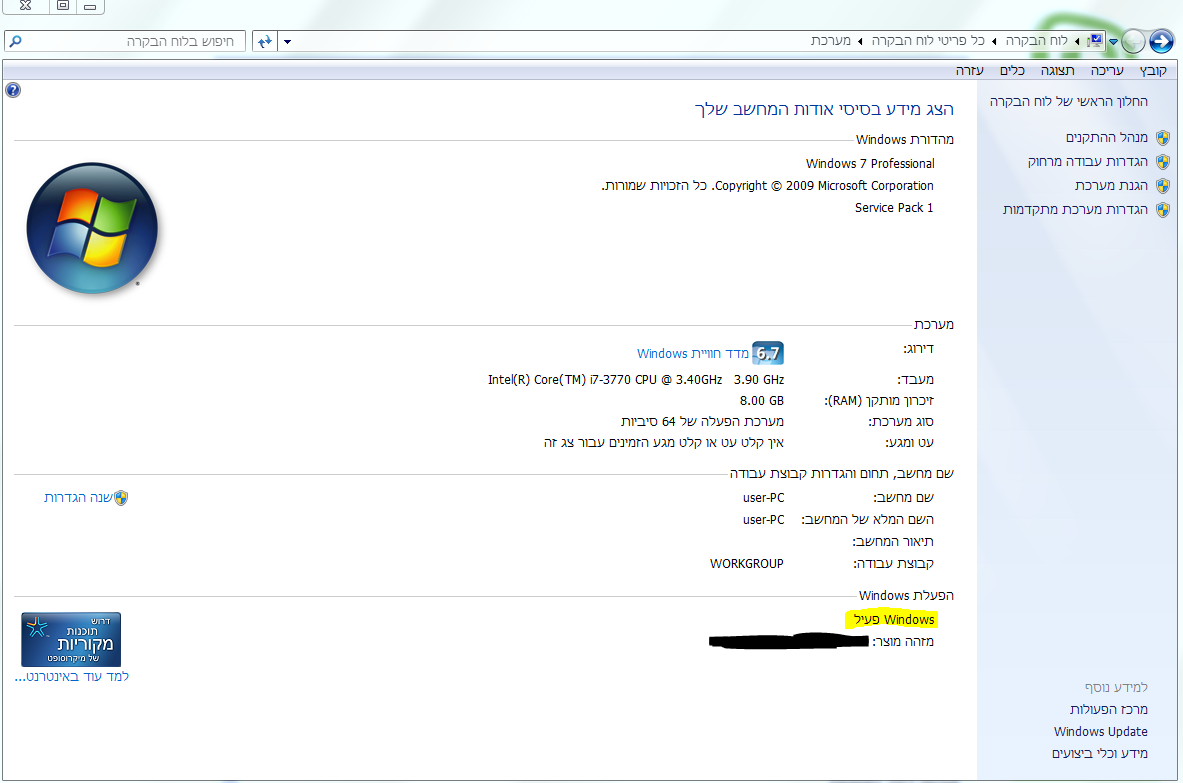Click the computer icon in the address bar

1095,41
